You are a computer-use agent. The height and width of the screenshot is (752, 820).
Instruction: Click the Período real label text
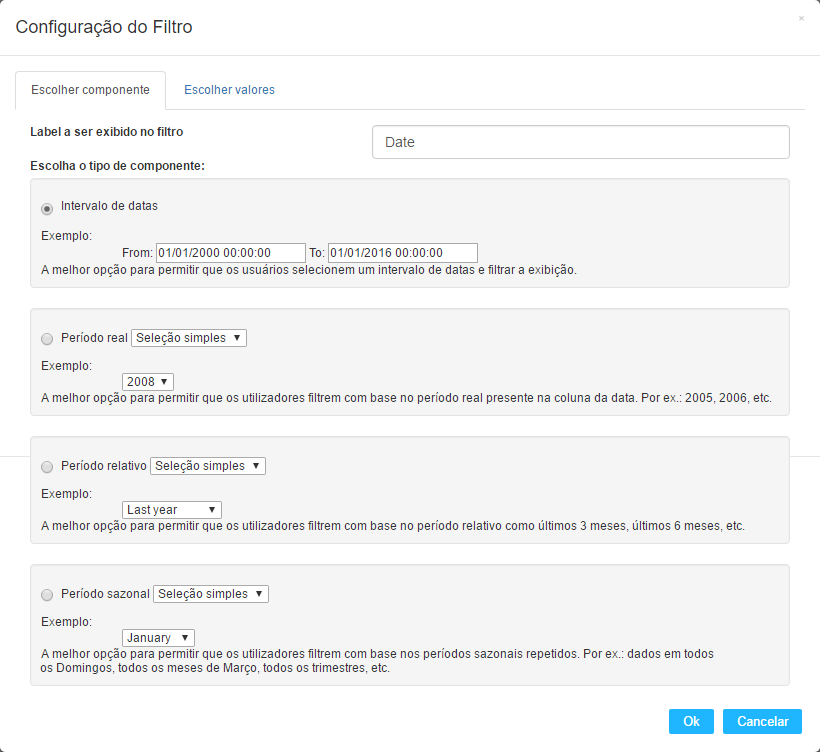[94, 338]
